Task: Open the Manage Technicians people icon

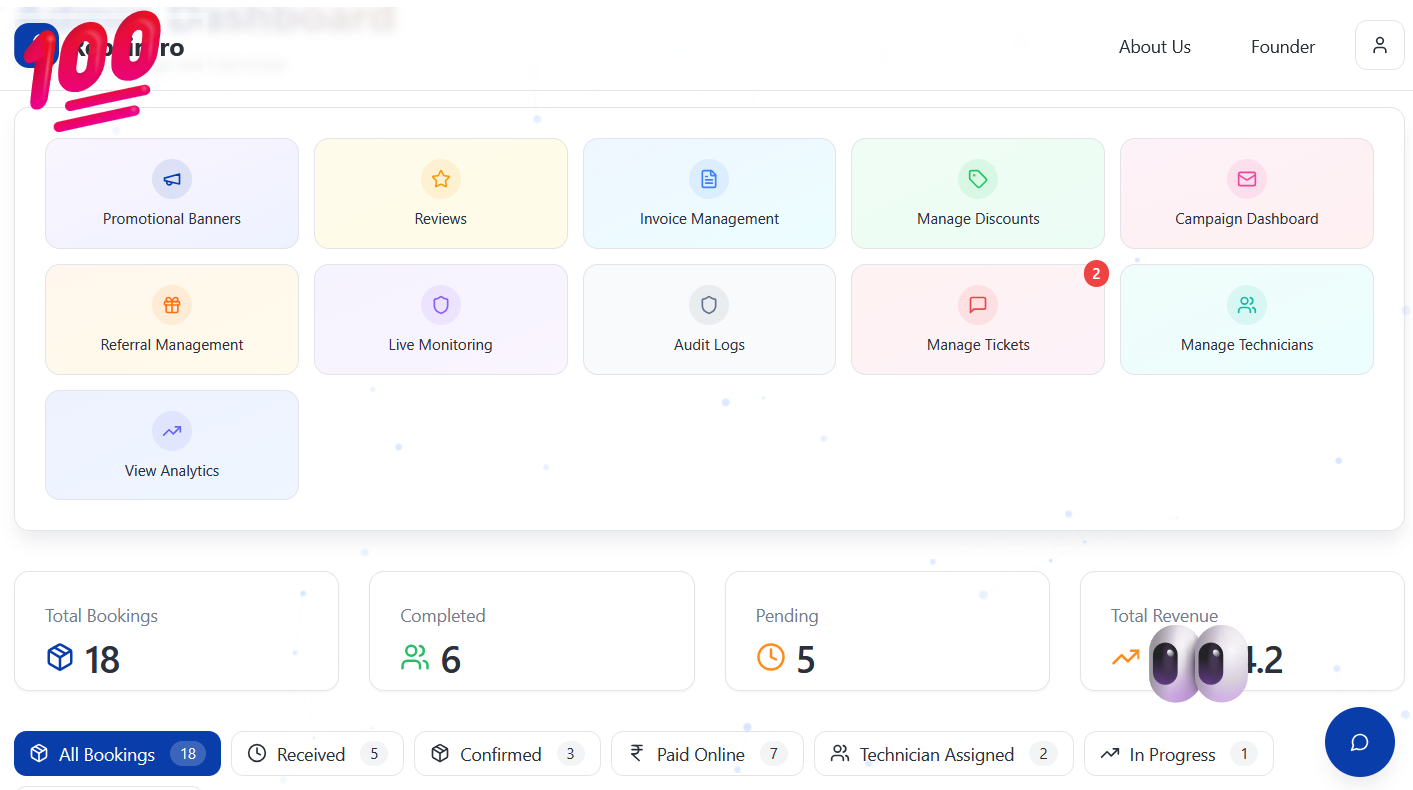Action: (x=1246, y=304)
